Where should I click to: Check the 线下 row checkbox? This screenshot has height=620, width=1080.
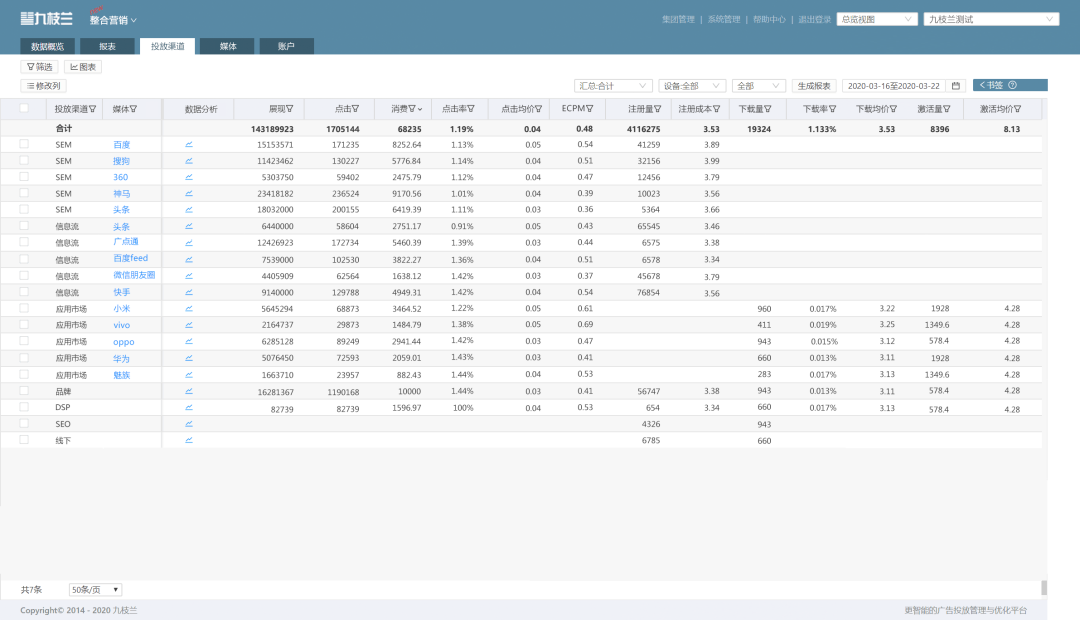pos(24,440)
